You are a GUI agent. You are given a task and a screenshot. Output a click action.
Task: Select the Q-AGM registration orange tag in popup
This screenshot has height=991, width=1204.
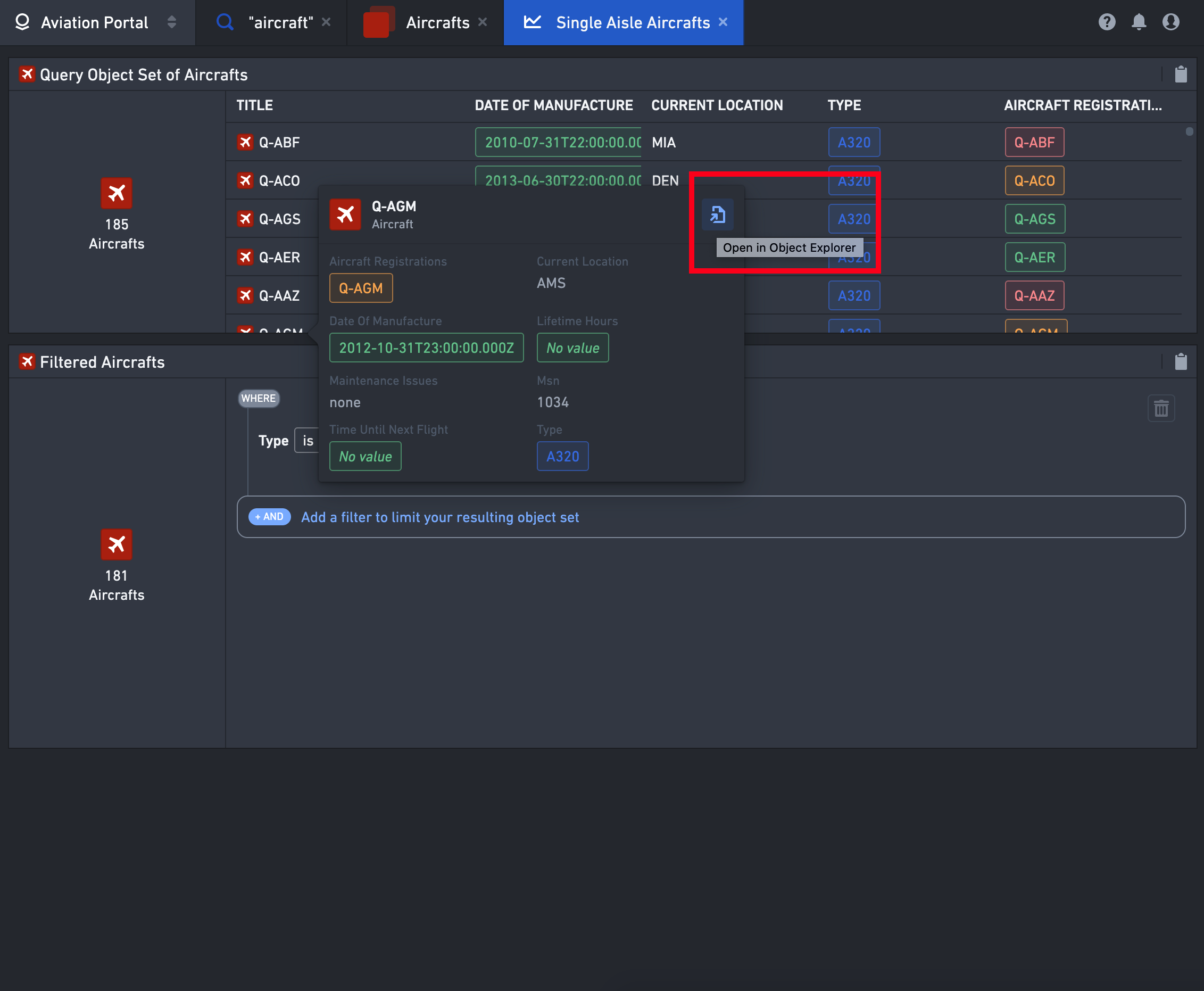pos(361,288)
